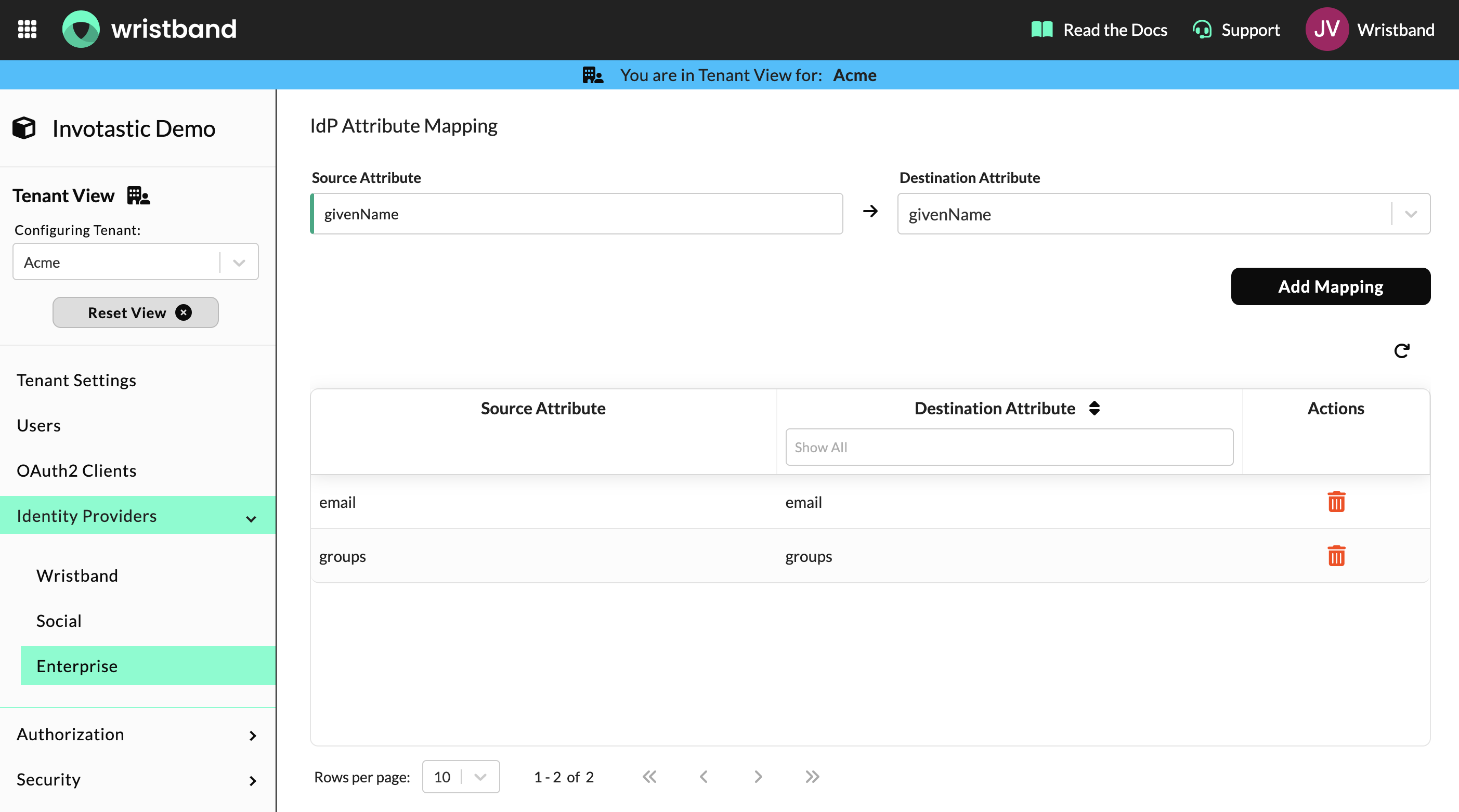The height and width of the screenshot is (812, 1459).
Task: Click the Invotastic Demo application title
Action: [x=134, y=128]
